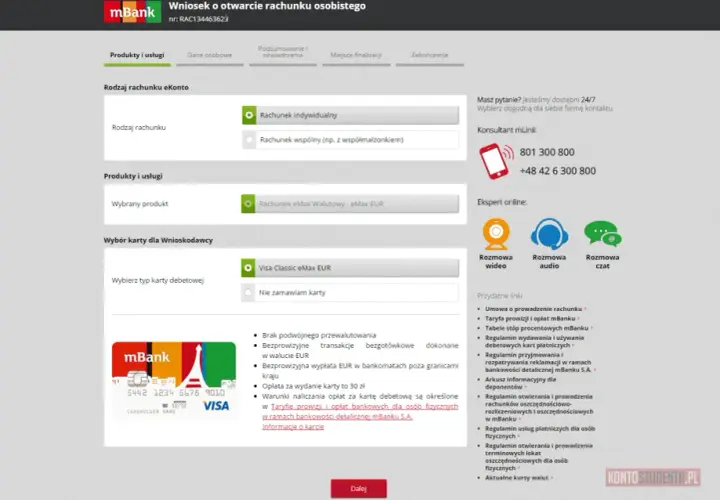Viewport: 720px width, 500px height.
Task: Open Regulamin terminowych lokat oszczędnościowych link
Action: click(x=539, y=457)
